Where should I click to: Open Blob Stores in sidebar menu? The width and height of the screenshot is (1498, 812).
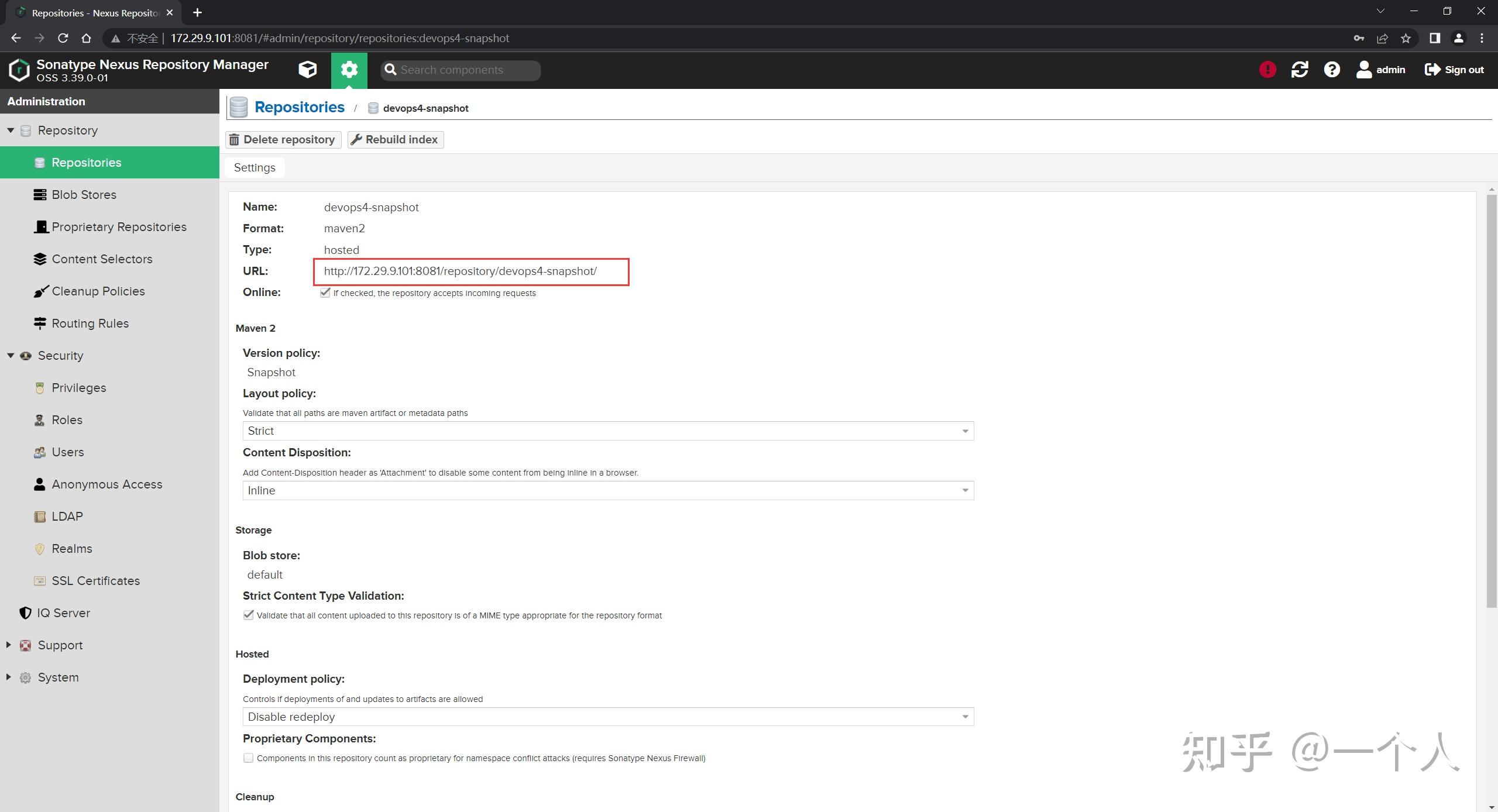tap(84, 195)
